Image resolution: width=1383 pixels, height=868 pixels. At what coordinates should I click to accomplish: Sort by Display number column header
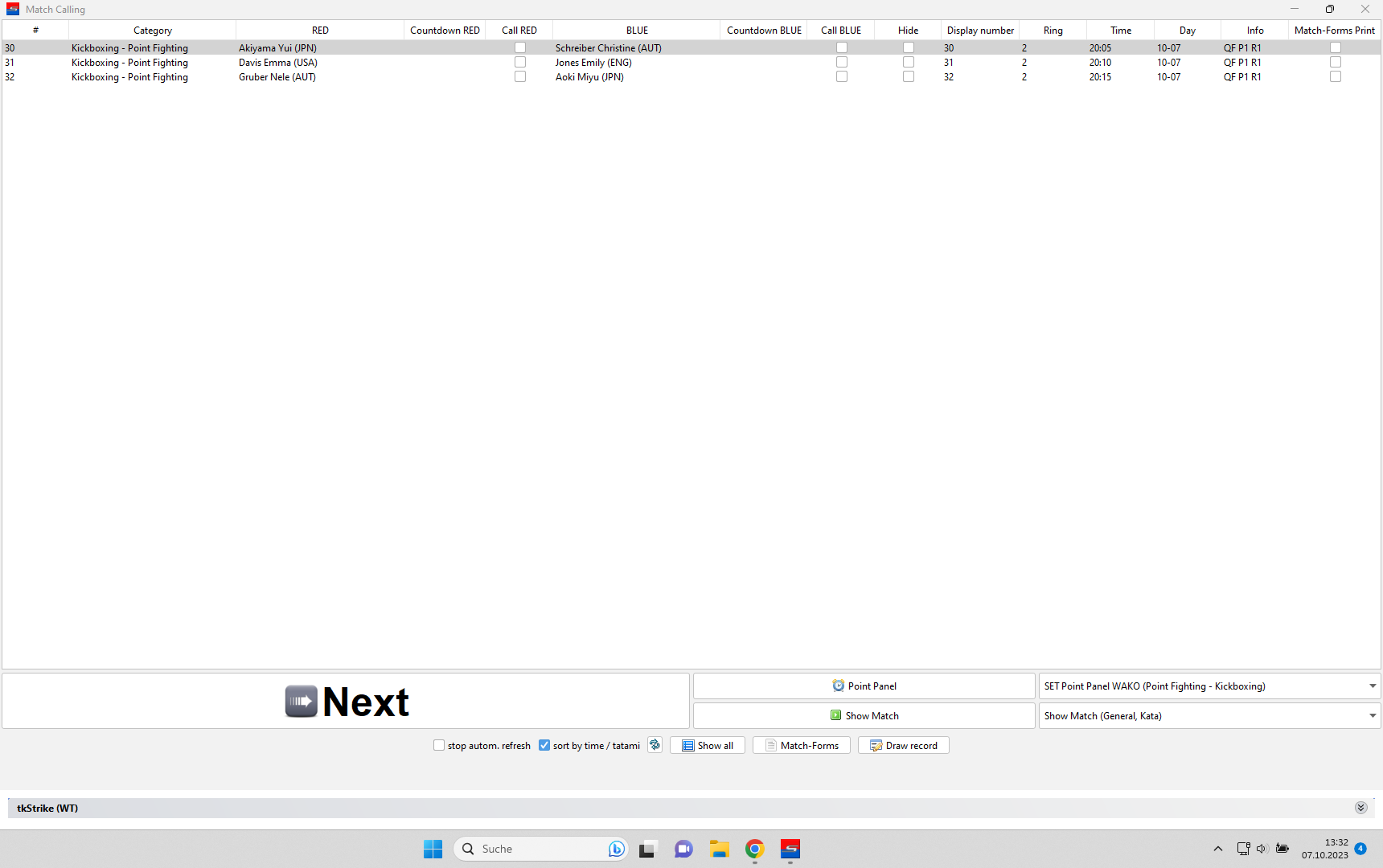tap(980, 31)
